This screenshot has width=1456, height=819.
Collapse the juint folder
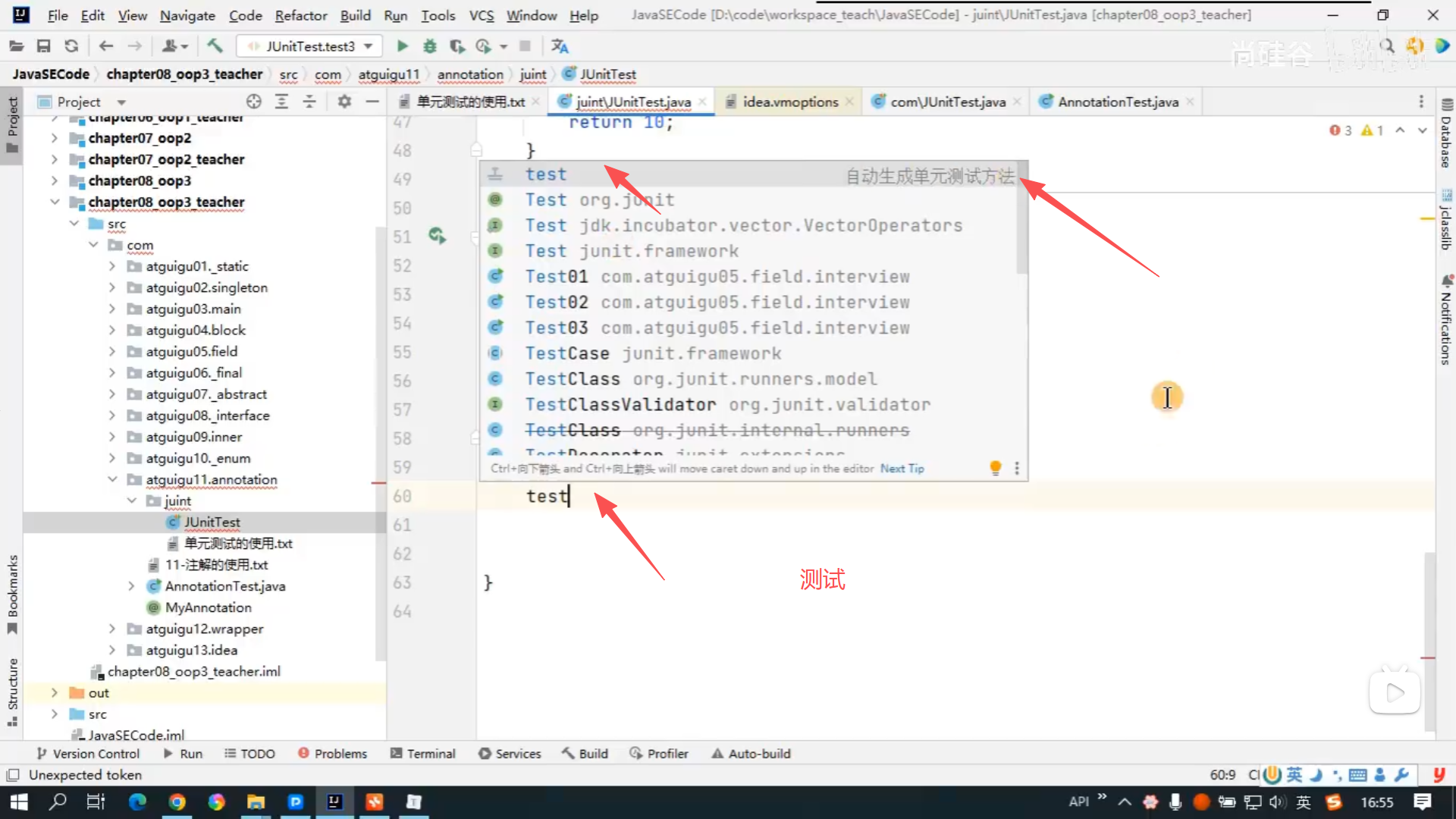tap(132, 501)
